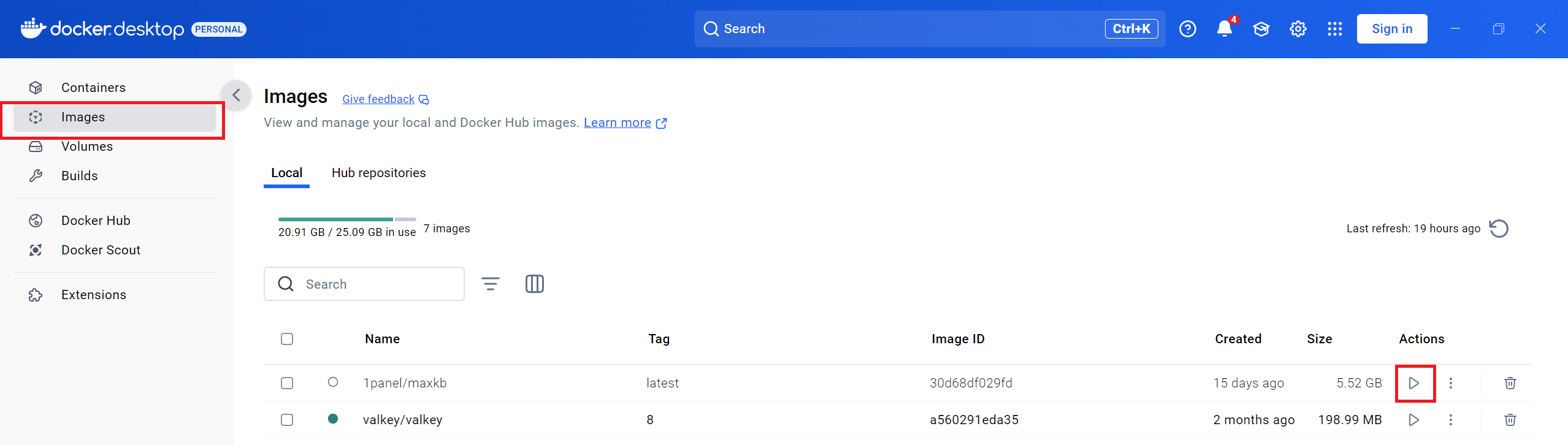Click the Extensions puzzle icon
This screenshot has width=1568, height=445.
point(36,295)
